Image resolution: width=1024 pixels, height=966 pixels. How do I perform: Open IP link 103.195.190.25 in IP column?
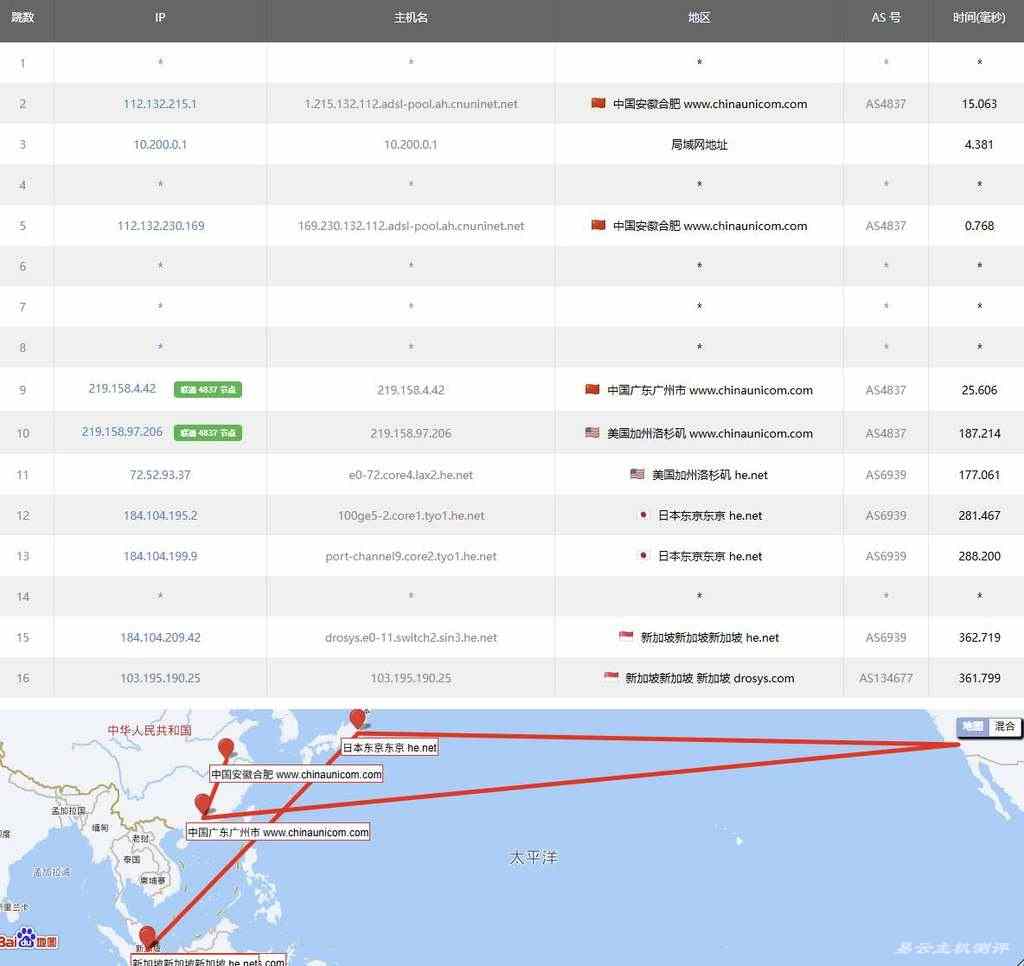pyautogui.click(x=160, y=678)
